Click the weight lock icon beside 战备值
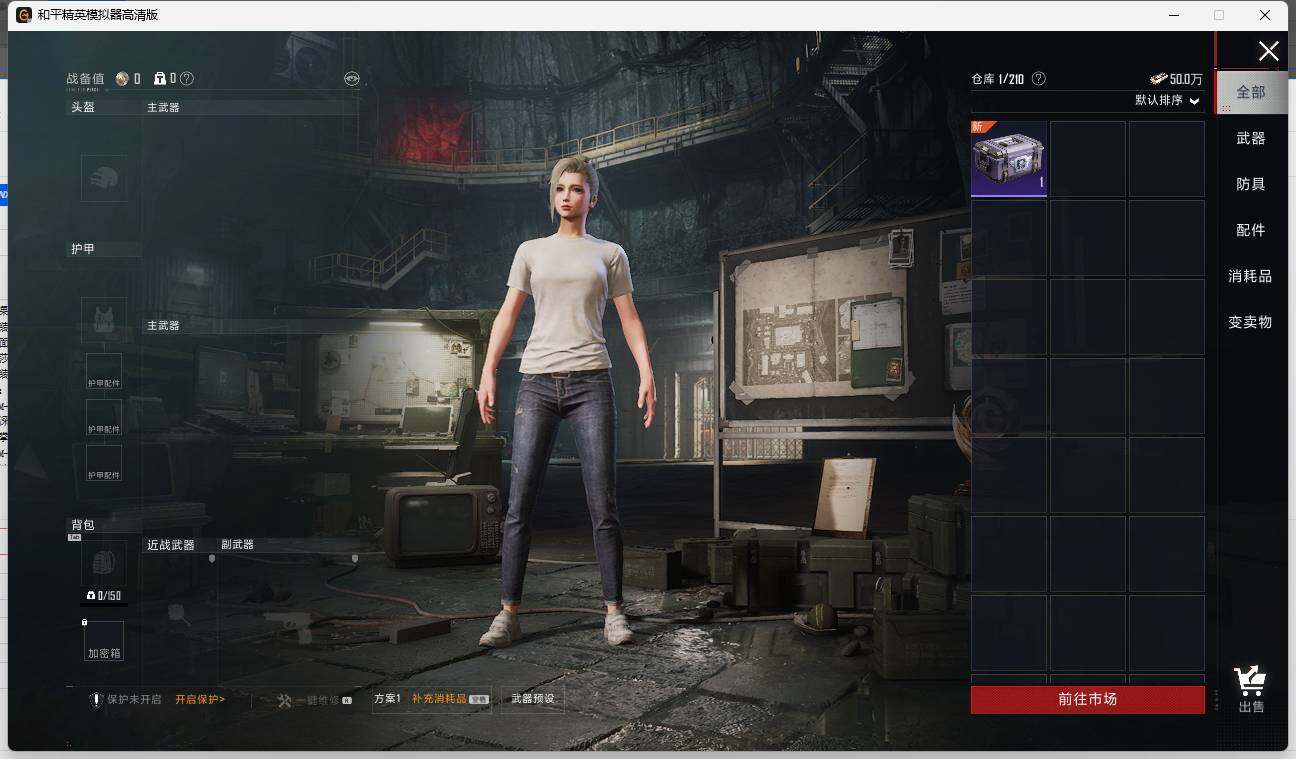1296x759 pixels. pos(160,78)
